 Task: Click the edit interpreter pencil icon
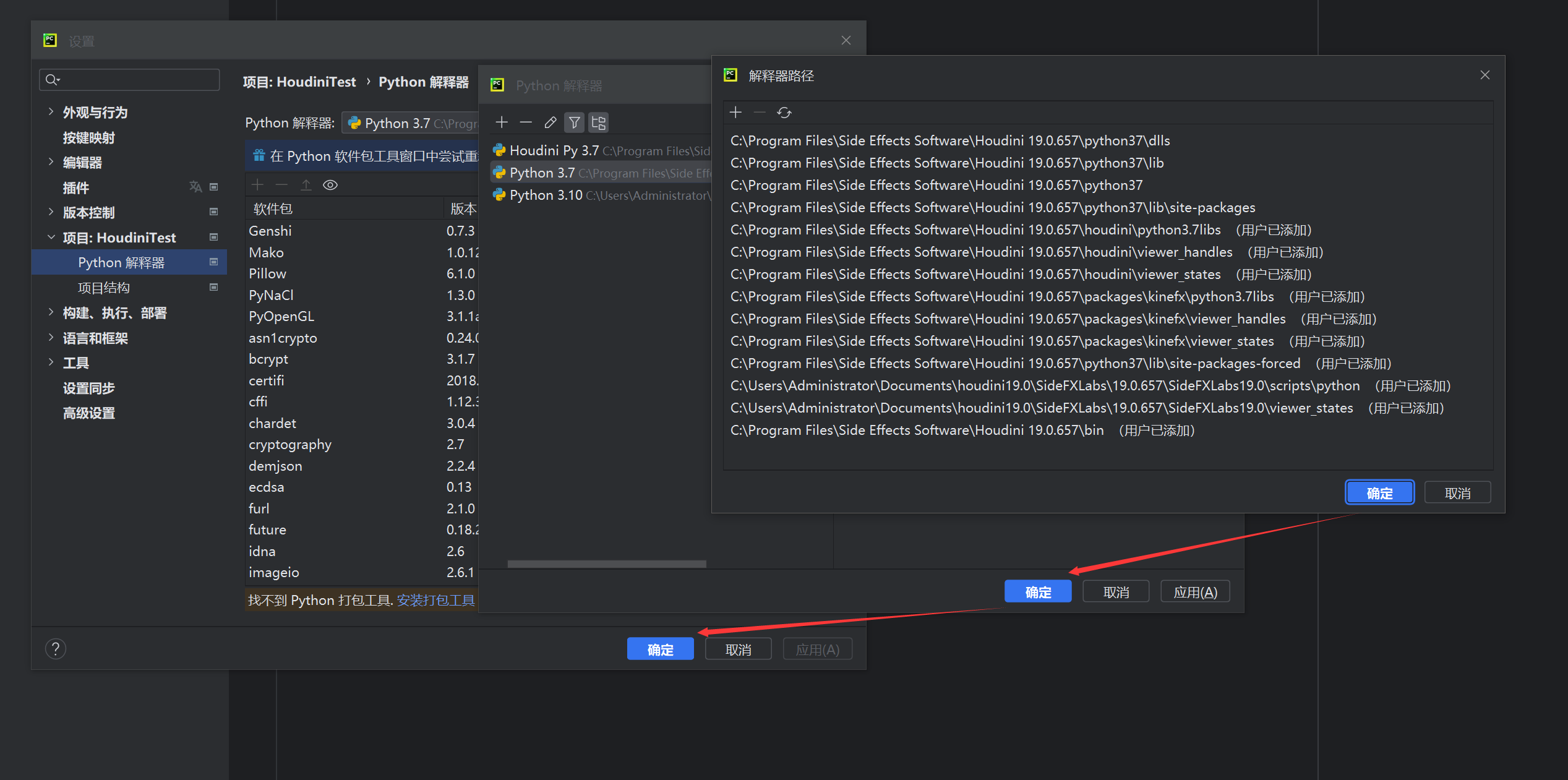click(550, 122)
